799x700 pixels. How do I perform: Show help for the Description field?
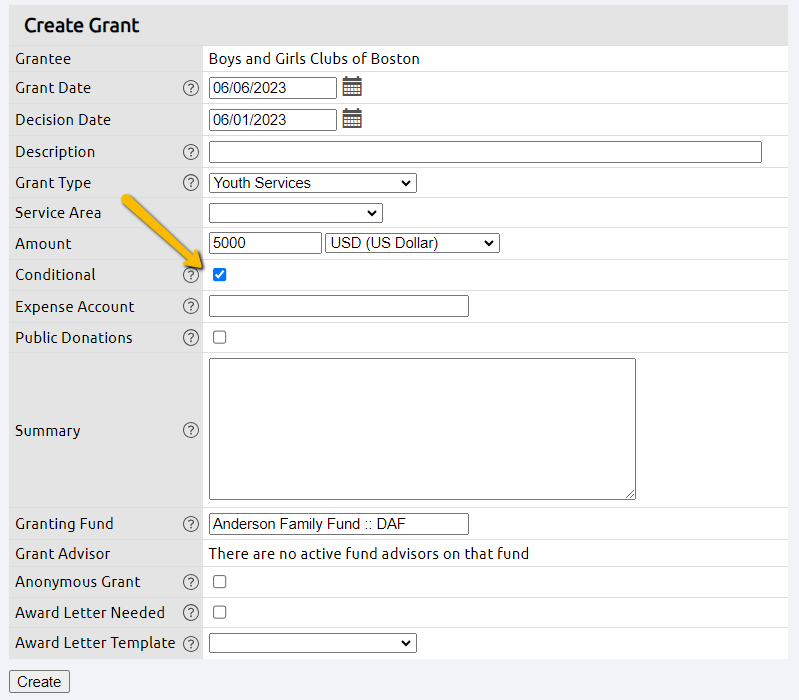coord(191,152)
